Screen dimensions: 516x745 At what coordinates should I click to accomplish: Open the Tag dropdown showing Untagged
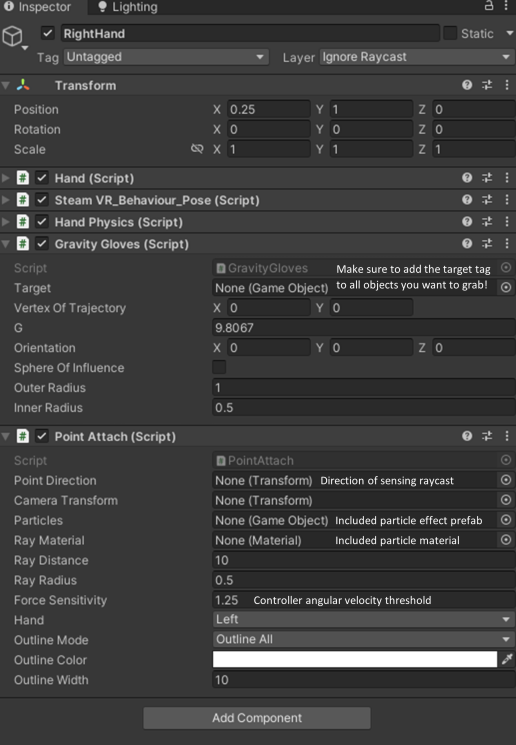(166, 57)
